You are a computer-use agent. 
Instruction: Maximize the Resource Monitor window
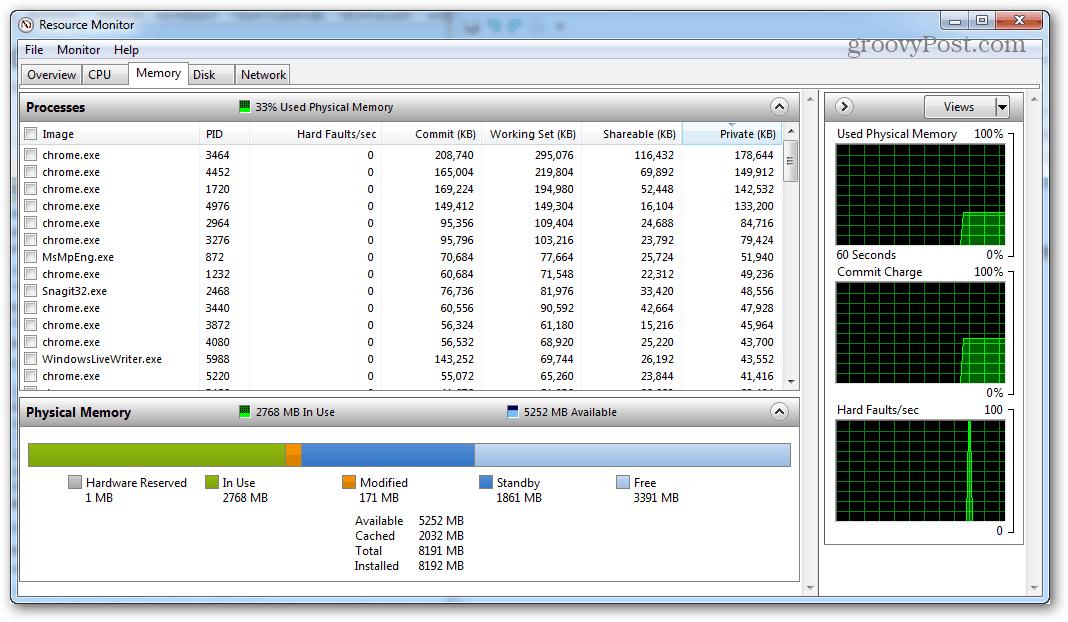(x=981, y=21)
